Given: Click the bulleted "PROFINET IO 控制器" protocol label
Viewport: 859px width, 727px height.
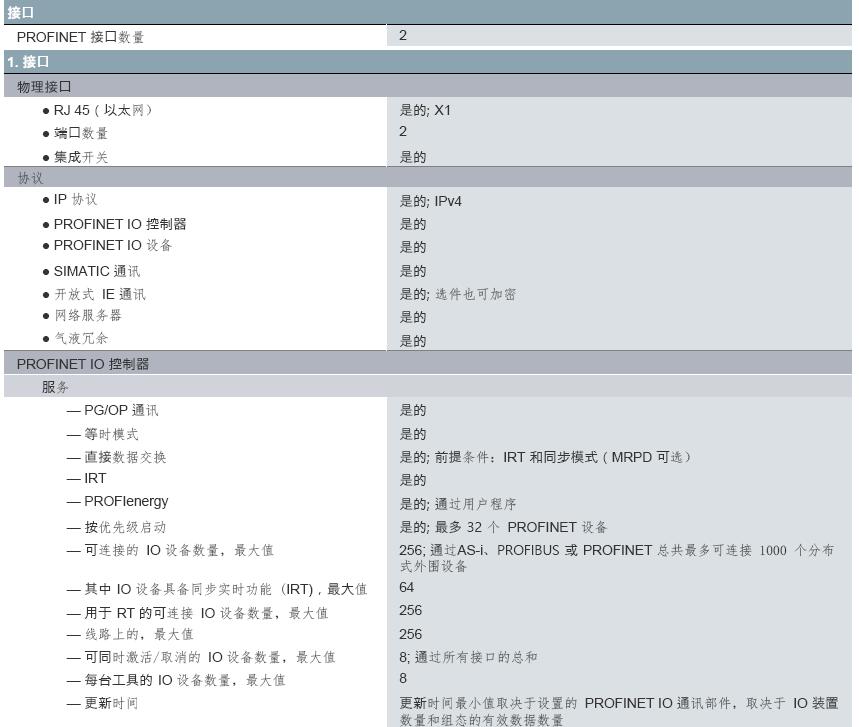Looking at the screenshot, I should tap(120, 224).
